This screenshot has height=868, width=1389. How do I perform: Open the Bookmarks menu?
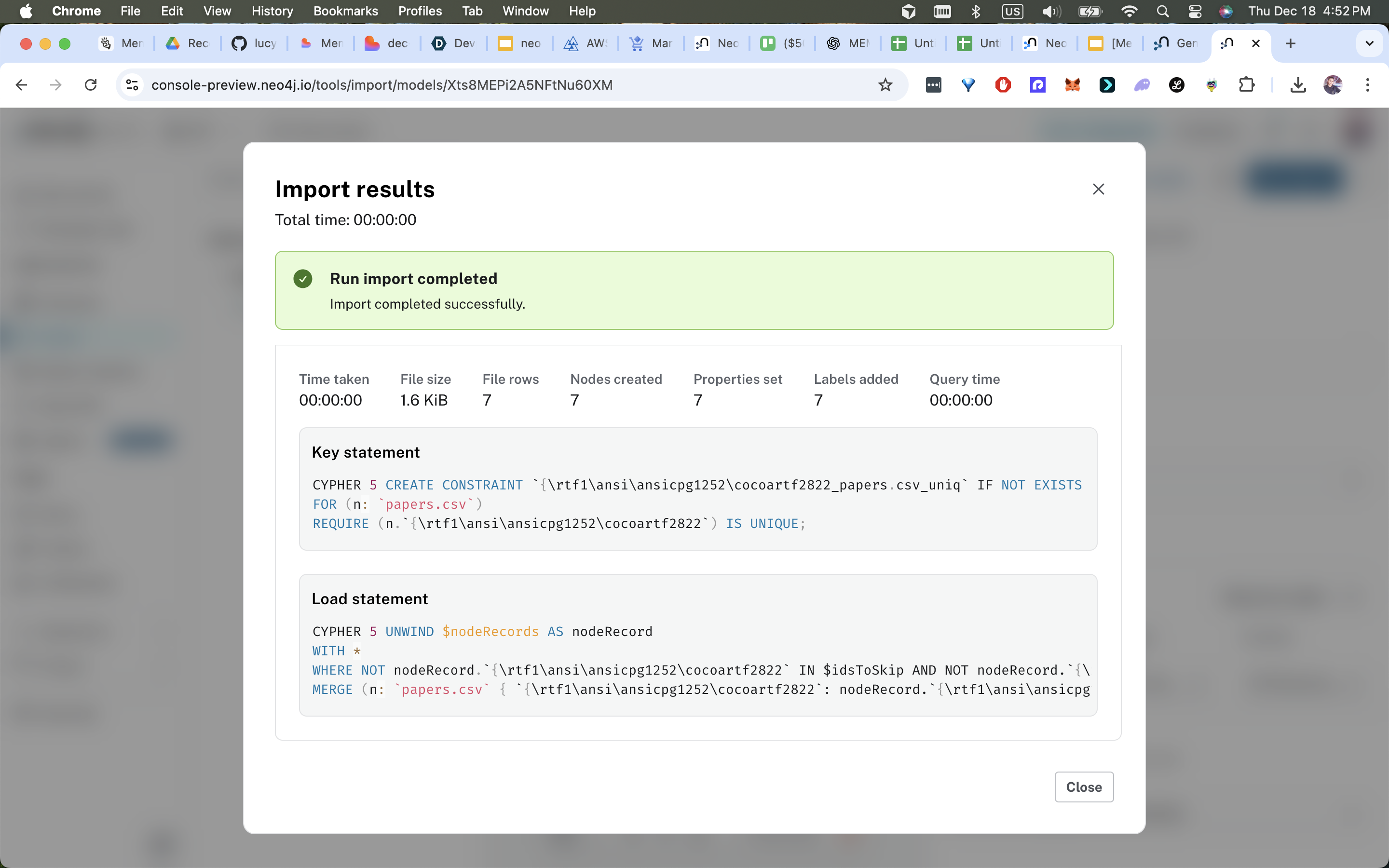tap(345, 11)
